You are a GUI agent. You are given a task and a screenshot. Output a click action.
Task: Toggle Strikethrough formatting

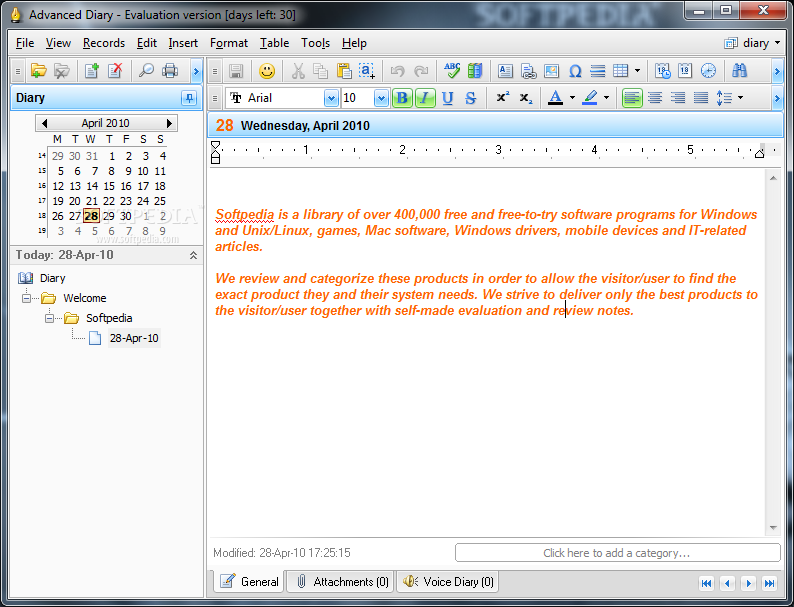(x=470, y=98)
